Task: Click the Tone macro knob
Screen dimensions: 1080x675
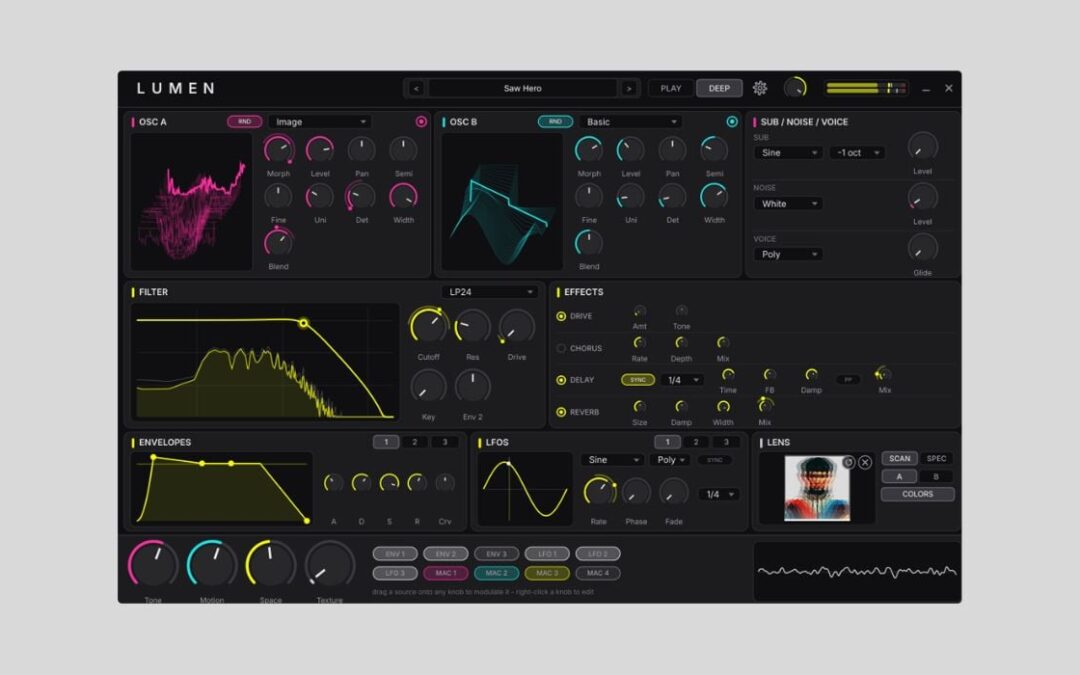Action: tap(153, 564)
